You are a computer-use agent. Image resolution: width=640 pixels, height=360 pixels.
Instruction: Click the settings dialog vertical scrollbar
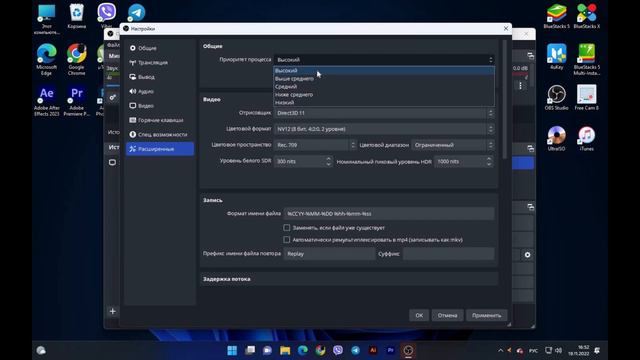504,99
